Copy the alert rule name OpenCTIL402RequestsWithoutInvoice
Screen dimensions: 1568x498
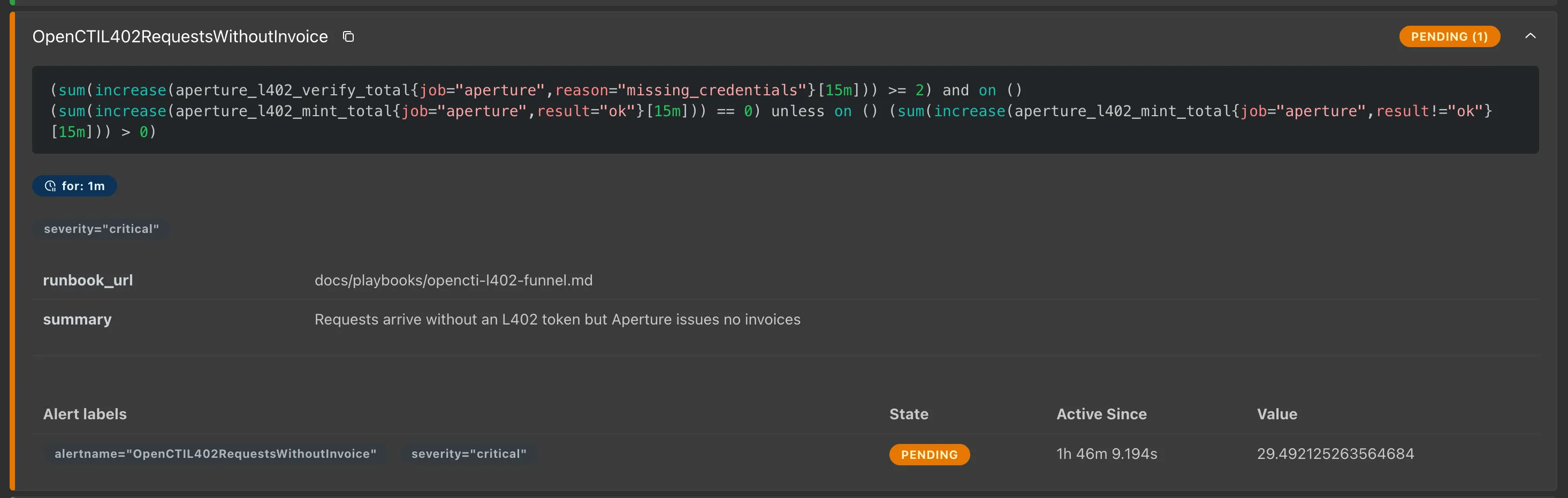(348, 36)
